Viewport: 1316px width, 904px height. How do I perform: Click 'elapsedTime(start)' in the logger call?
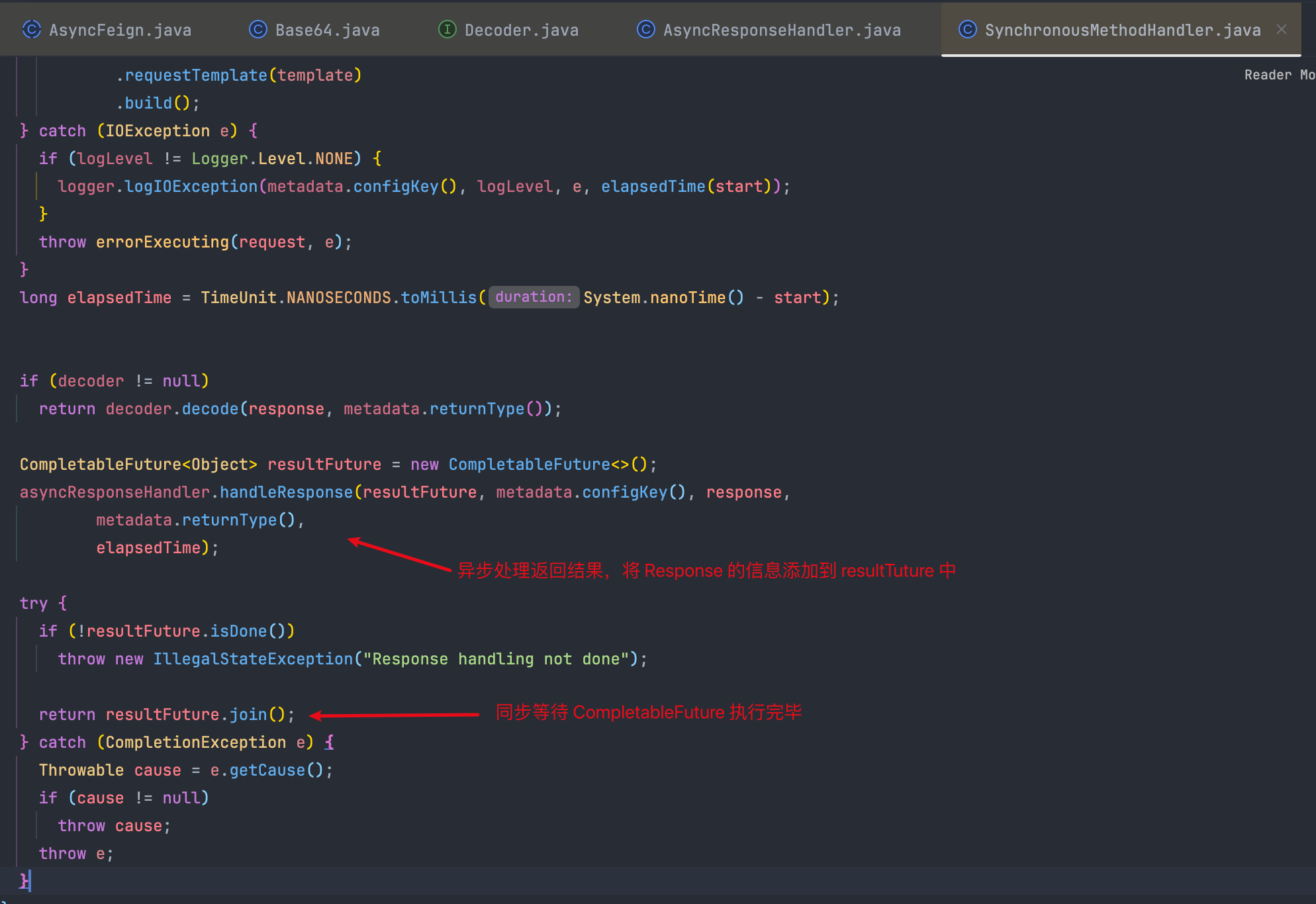pyautogui.click(x=686, y=187)
